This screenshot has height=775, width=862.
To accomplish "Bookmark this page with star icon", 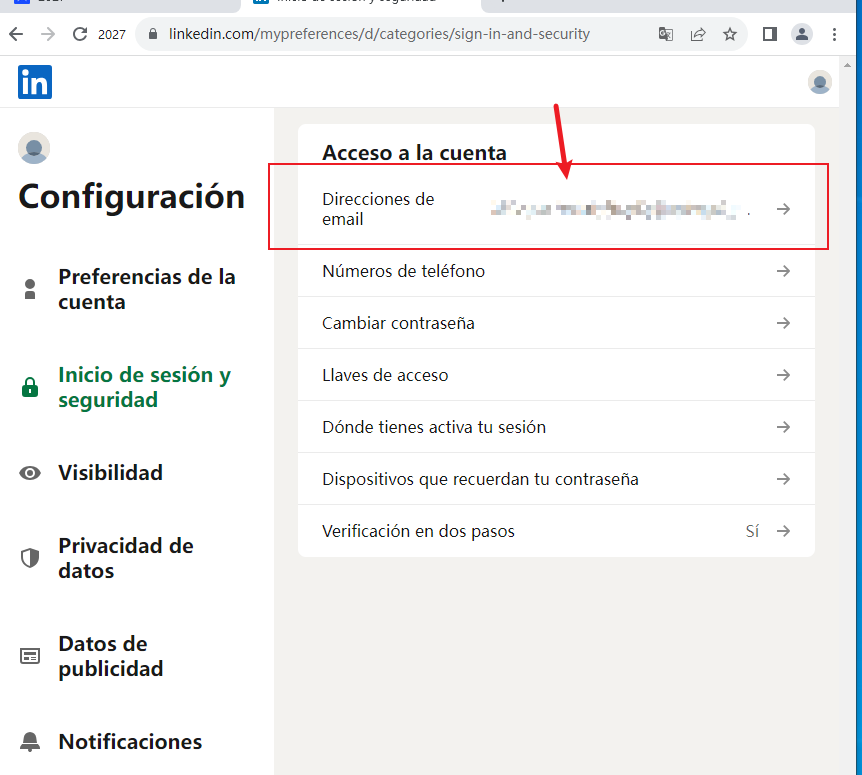I will pyautogui.click(x=730, y=34).
